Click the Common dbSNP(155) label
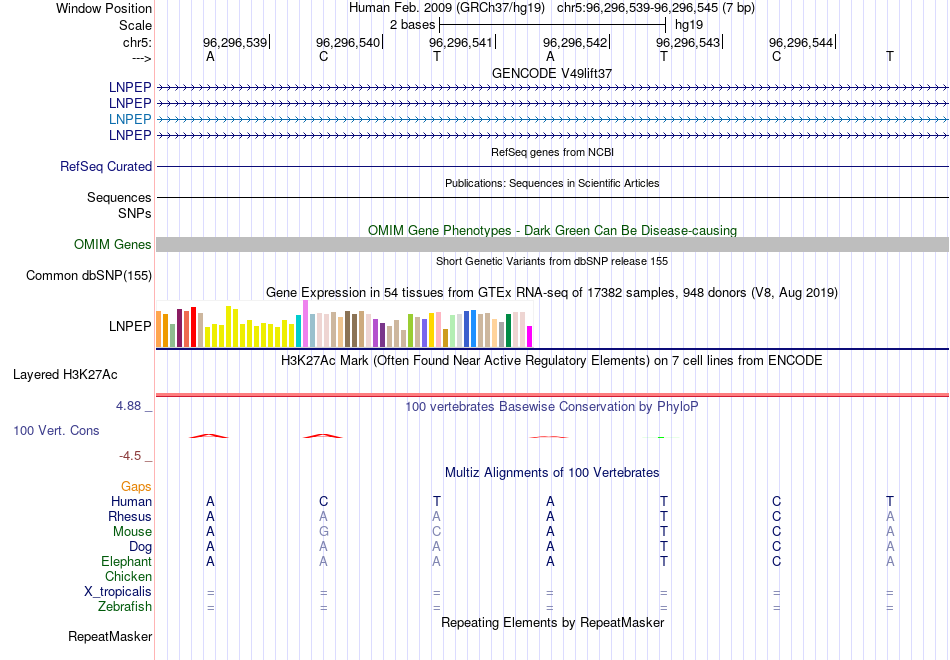This screenshot has height=660, width=950. [x=89, y=276]
